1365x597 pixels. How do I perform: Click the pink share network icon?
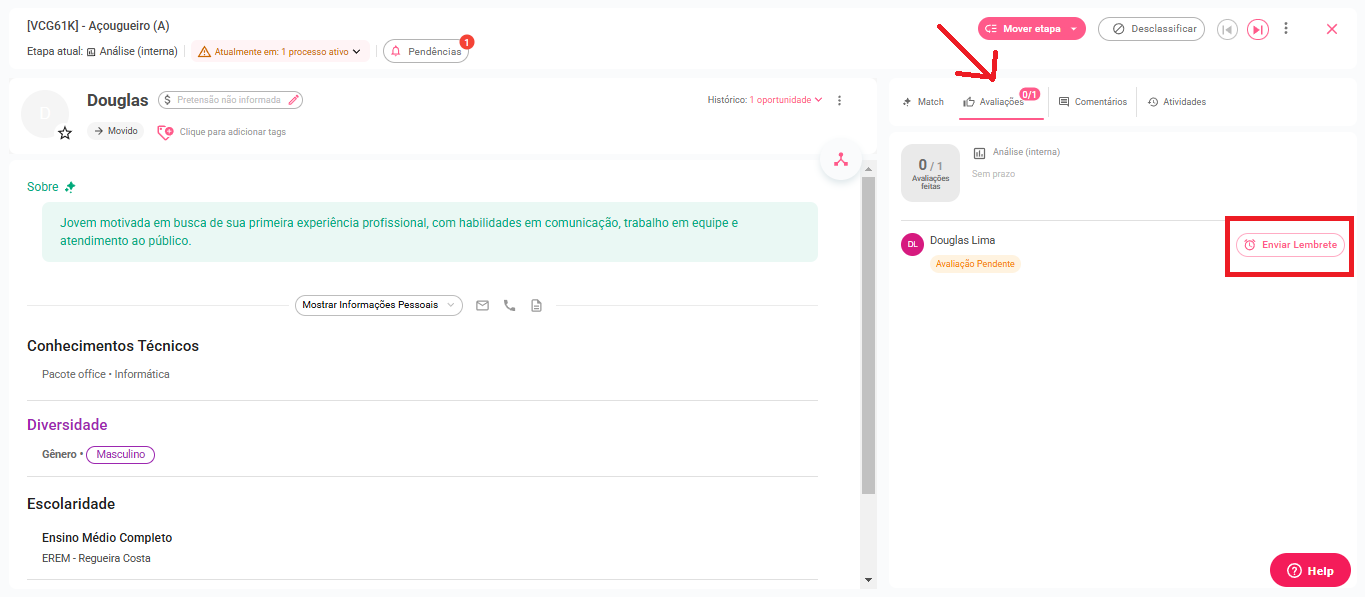841,160
